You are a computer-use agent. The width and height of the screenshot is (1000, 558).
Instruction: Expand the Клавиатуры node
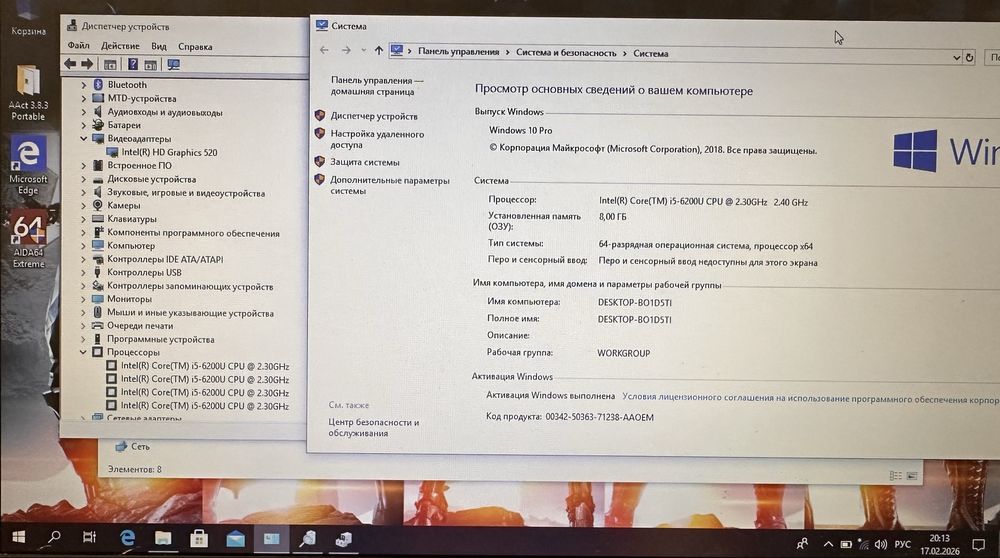(84, 219)
